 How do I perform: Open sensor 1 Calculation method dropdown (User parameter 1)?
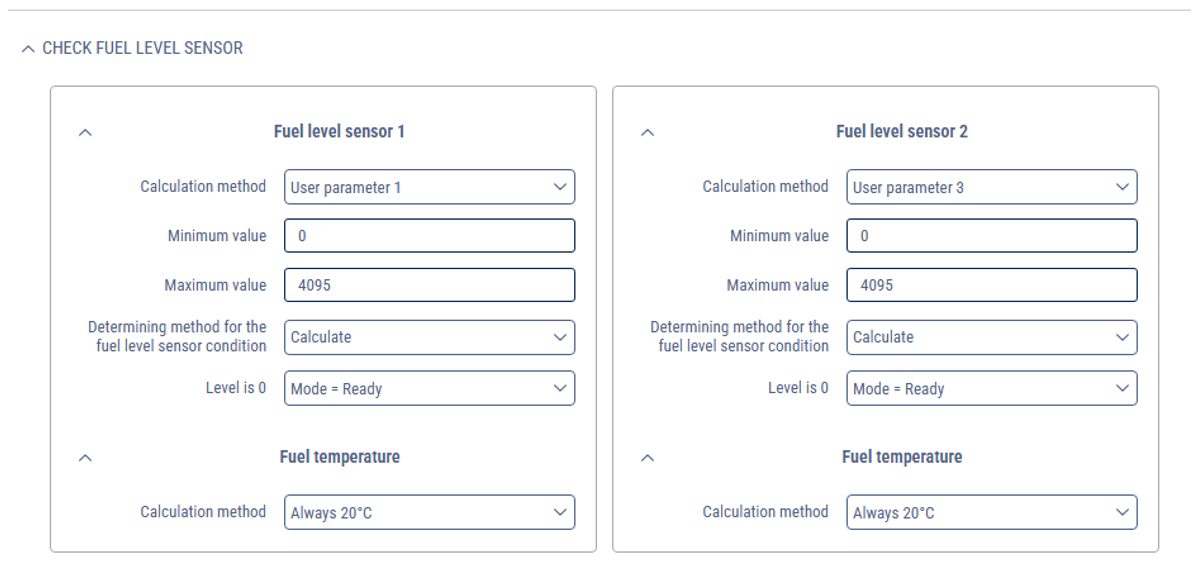tap(429, 187)
